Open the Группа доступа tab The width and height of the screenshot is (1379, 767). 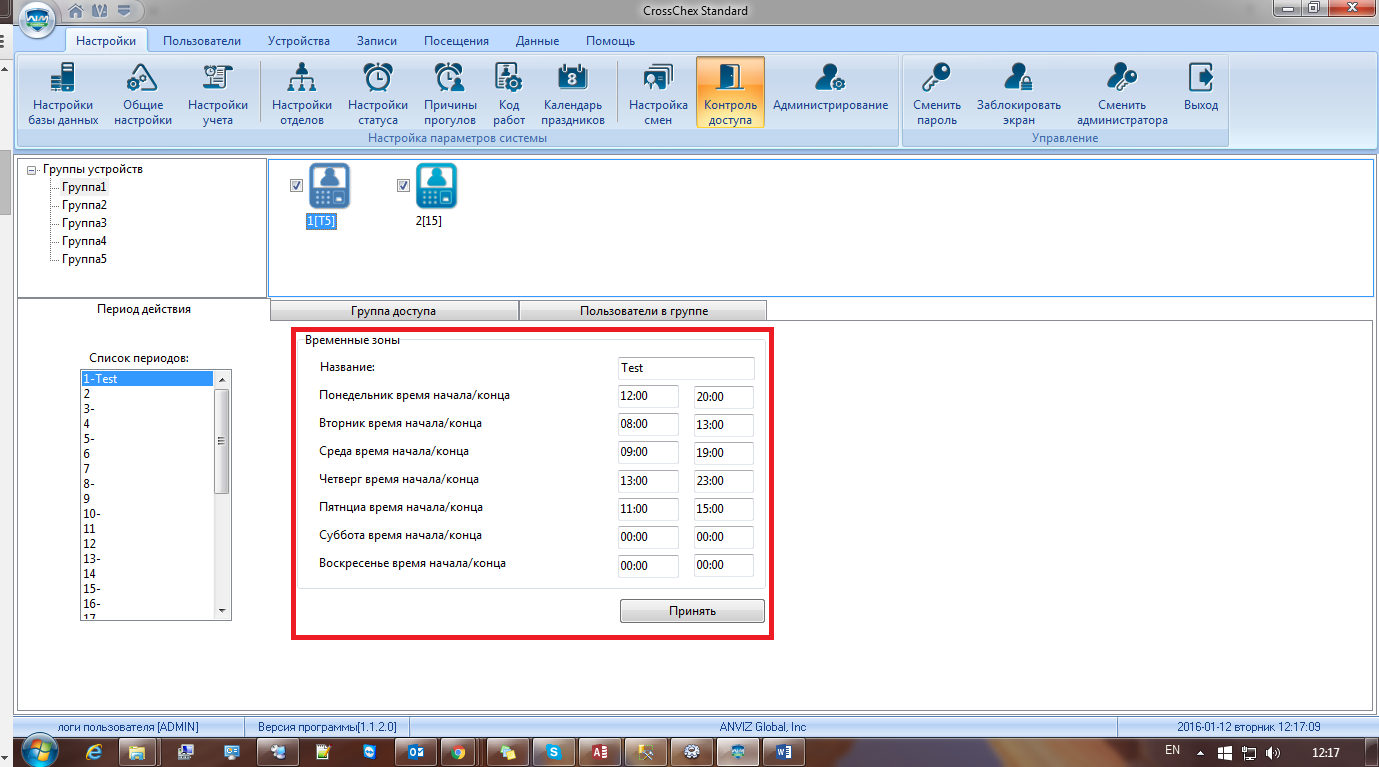click(394, 311)
